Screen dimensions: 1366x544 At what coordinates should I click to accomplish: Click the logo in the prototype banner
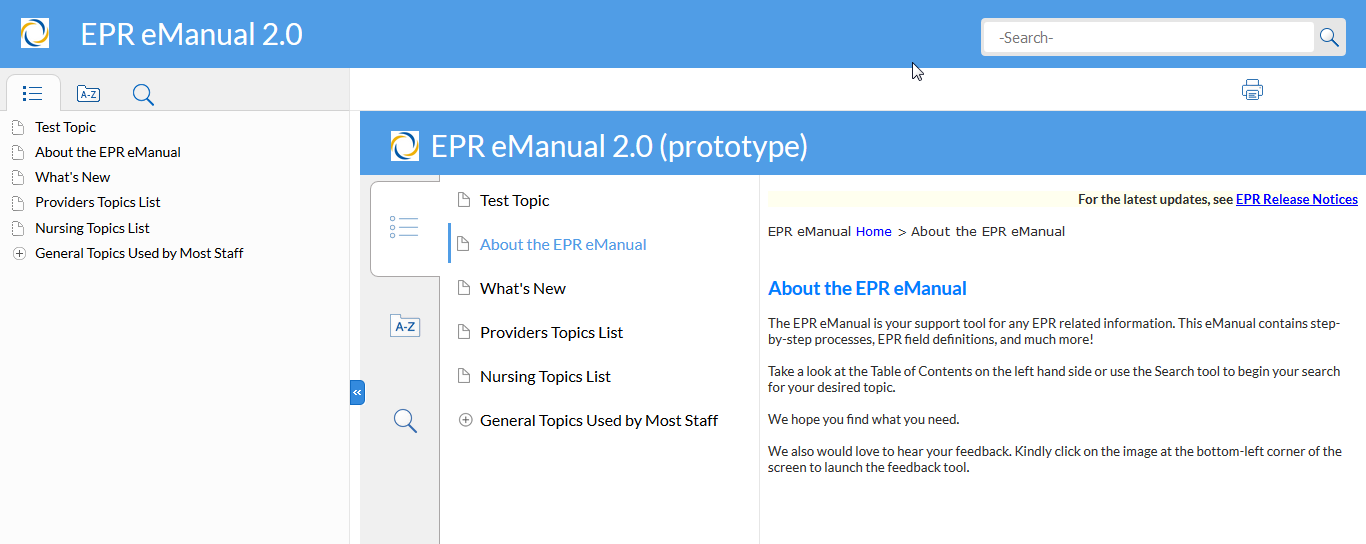(405, 146)
